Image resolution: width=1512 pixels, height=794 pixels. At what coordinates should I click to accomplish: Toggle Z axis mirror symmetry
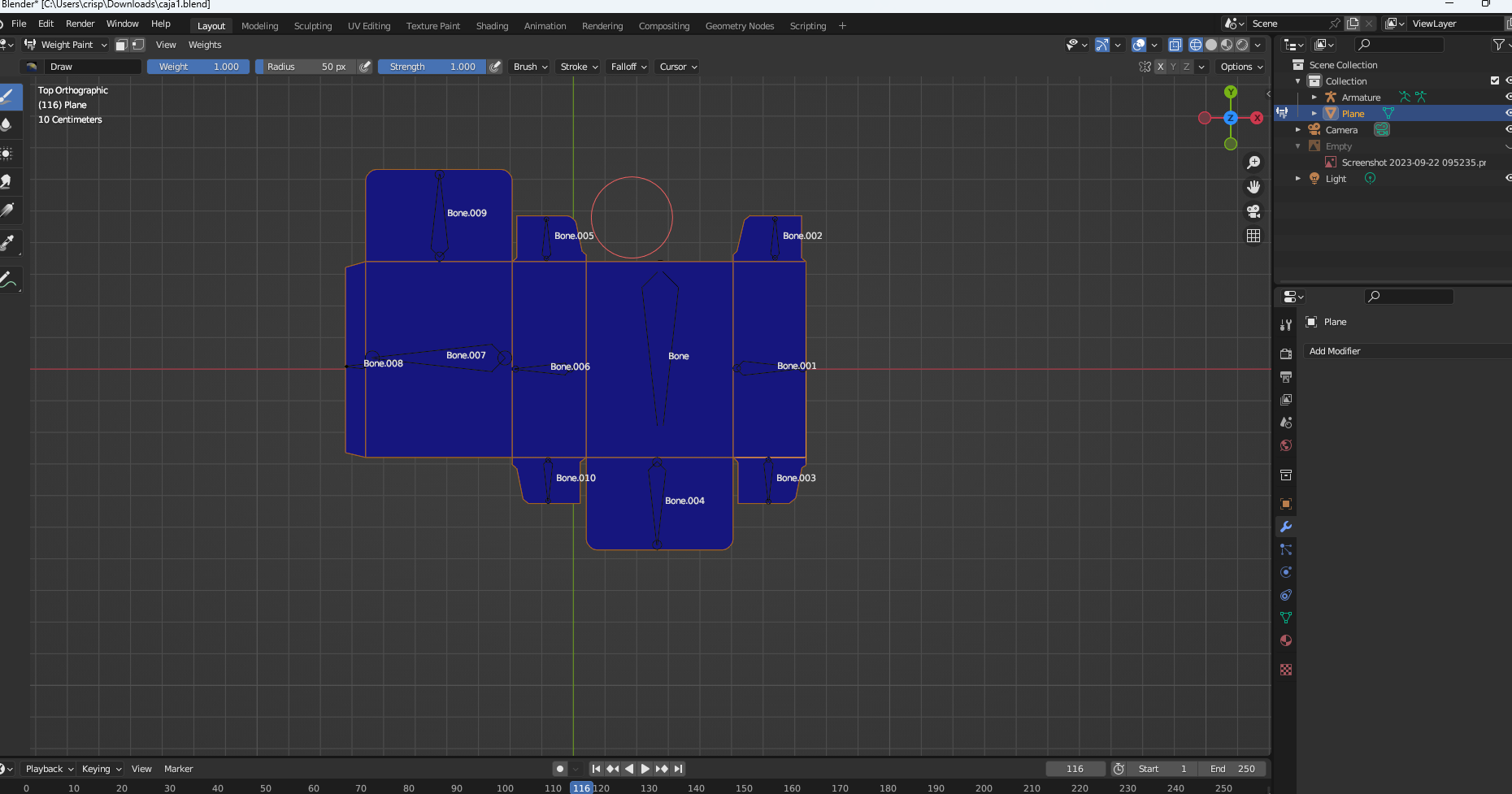(x=1187, y=67)
